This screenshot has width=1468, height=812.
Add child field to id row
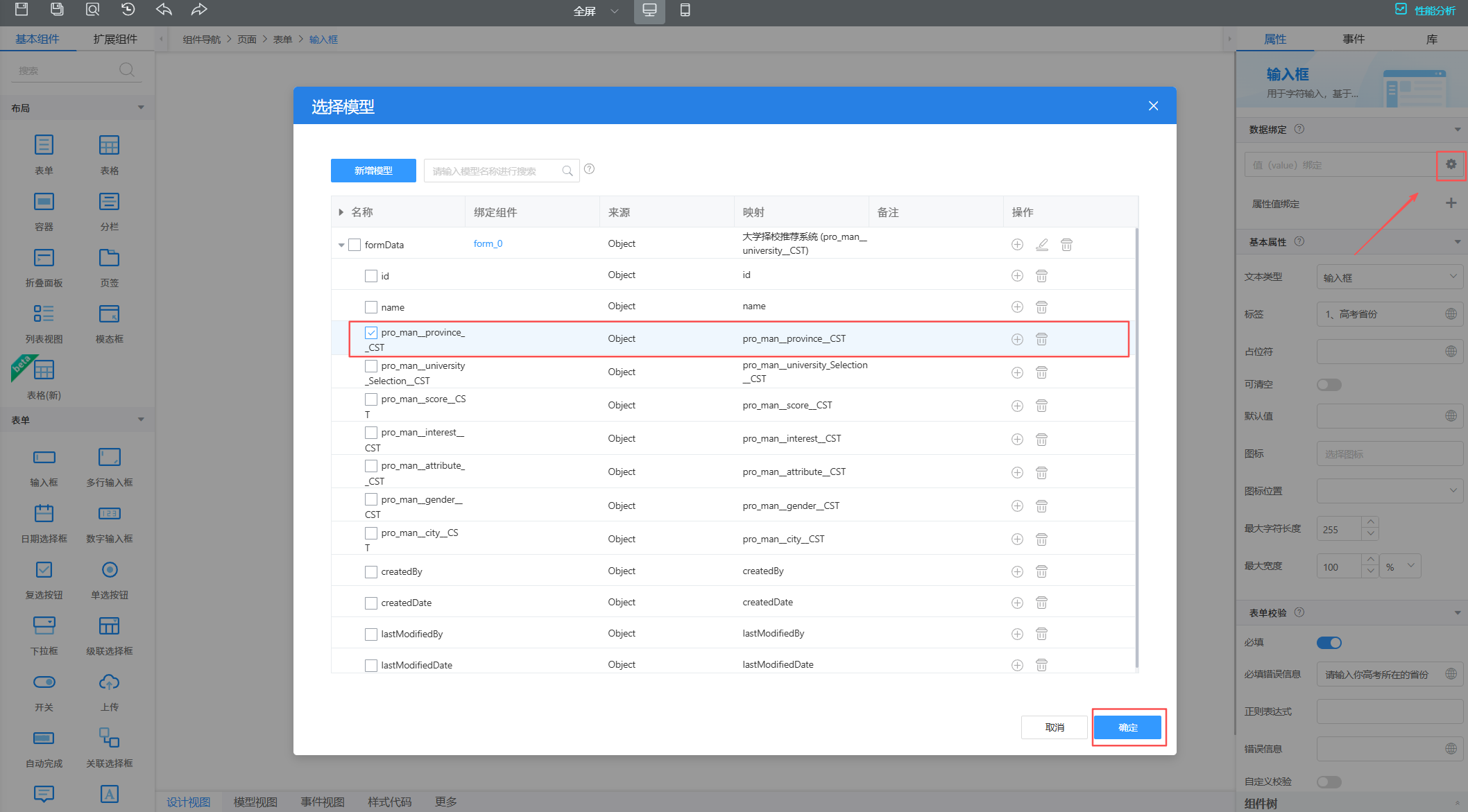1017,276
